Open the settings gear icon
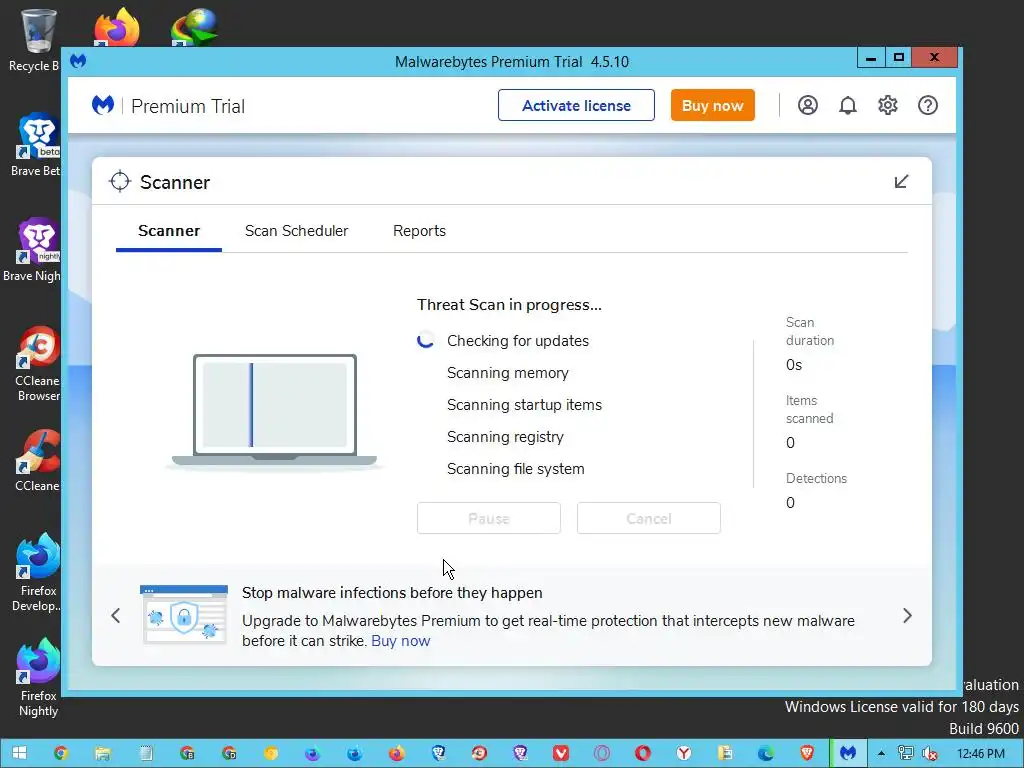The image size is (1024, 768). pyautogui.click(x=888, y=105)
